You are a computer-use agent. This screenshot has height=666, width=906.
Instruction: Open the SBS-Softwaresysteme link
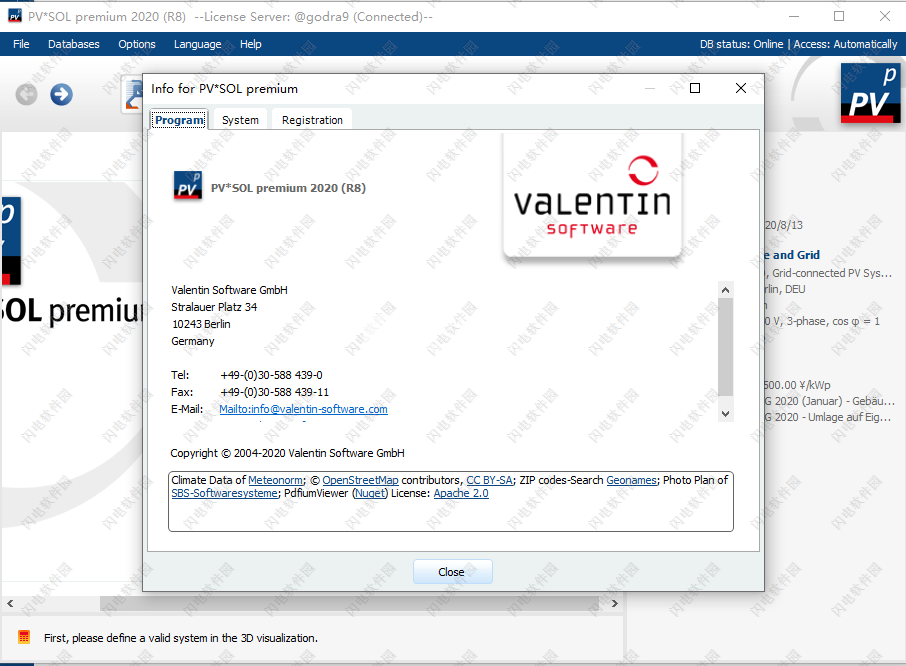click(x=224, y=493)
